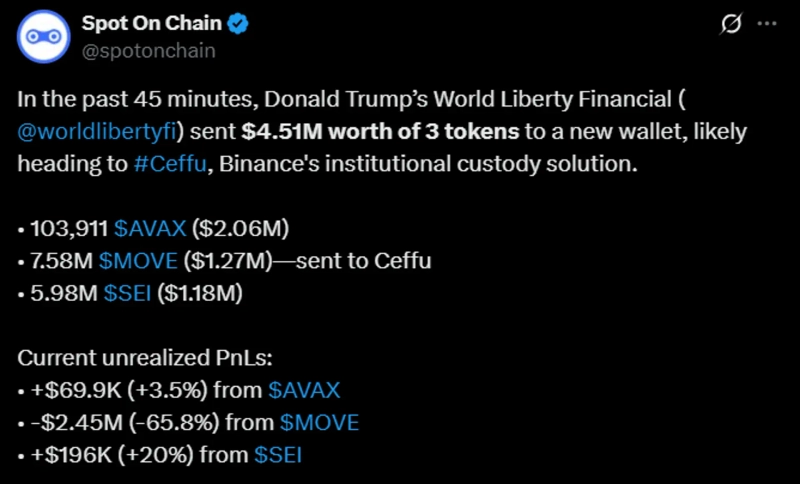The width and height of the screenshot is (800, 484).
Task: Open $MOVE cashtag in the -$2.45M line
Action: pos(320,423)
